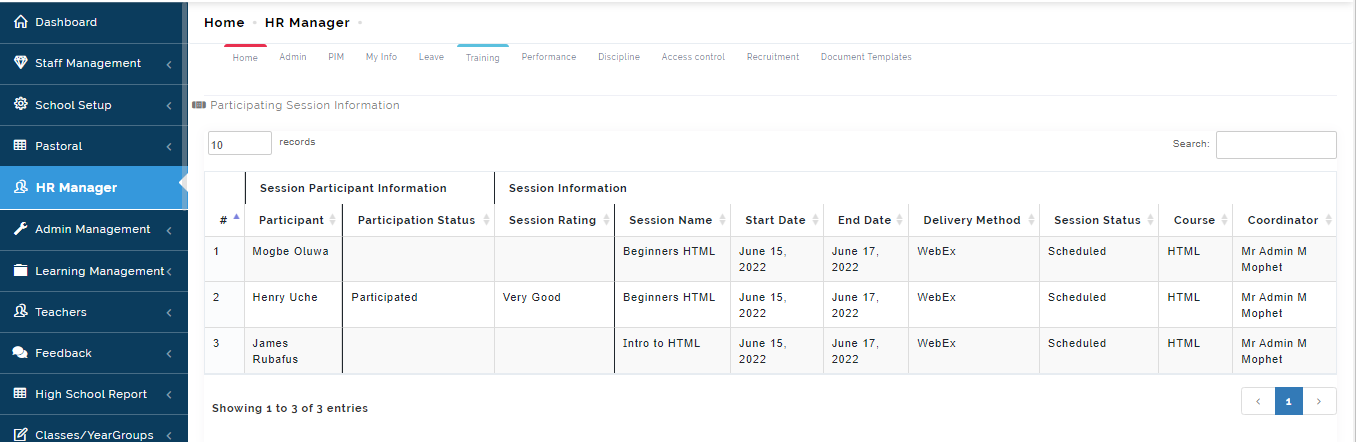Sort table by the # column
The width and height of the screenshot is (1356, 442).
(x=225, y=220)
